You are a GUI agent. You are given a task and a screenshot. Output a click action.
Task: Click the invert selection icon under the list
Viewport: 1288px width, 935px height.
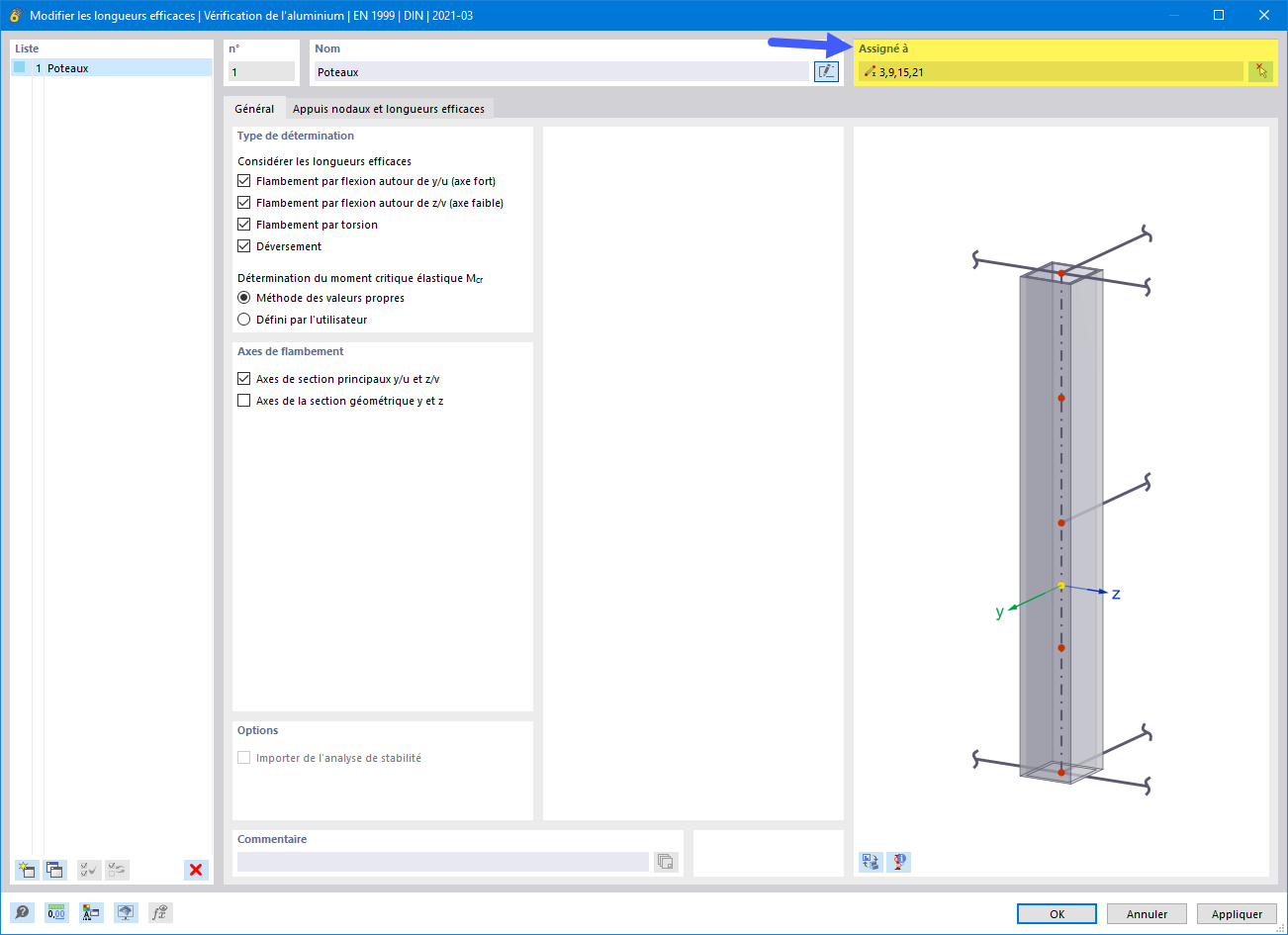[118, 870]
